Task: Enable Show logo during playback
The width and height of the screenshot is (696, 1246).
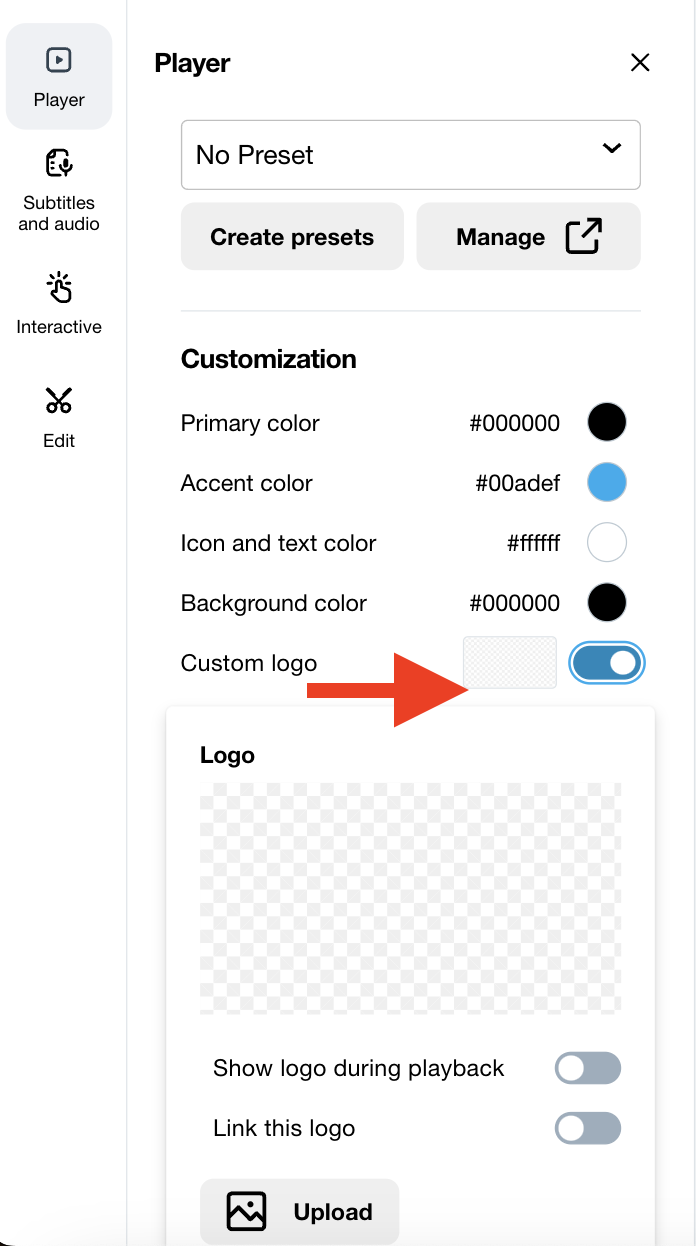Action: click(x=588, y=1068)
